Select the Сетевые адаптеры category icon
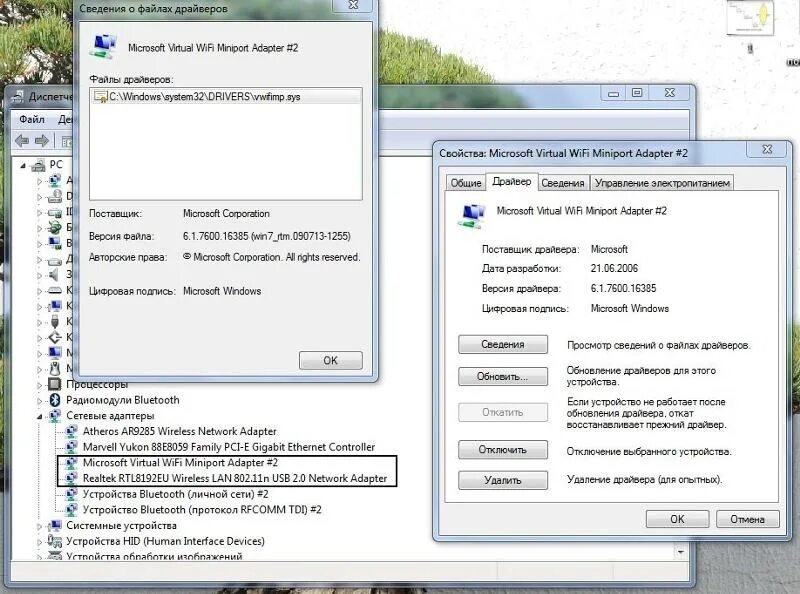This screenshot has width=800, height=594. [x=55, y=415]
